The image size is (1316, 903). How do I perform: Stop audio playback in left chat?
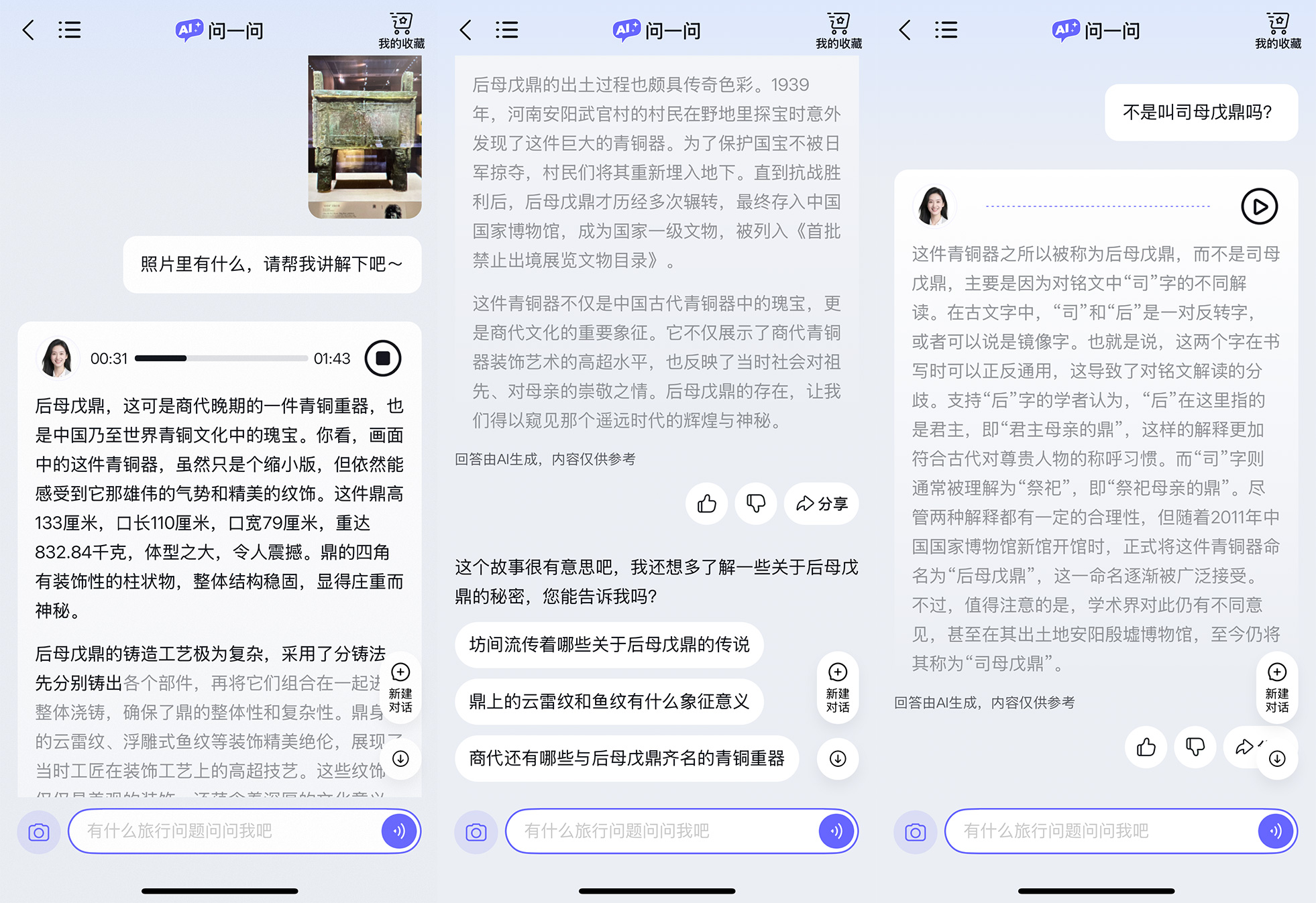click(383, 358)
